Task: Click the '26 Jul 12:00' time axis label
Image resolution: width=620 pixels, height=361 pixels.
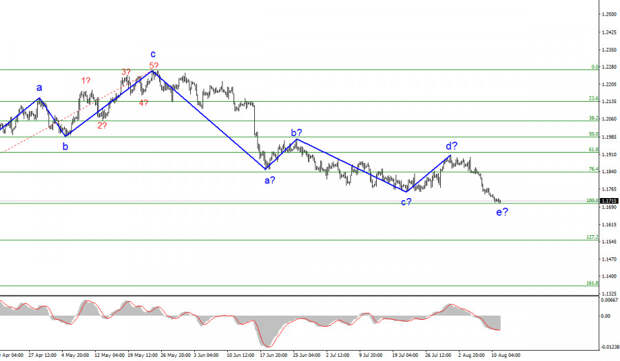Action: (x=439, y=355)
